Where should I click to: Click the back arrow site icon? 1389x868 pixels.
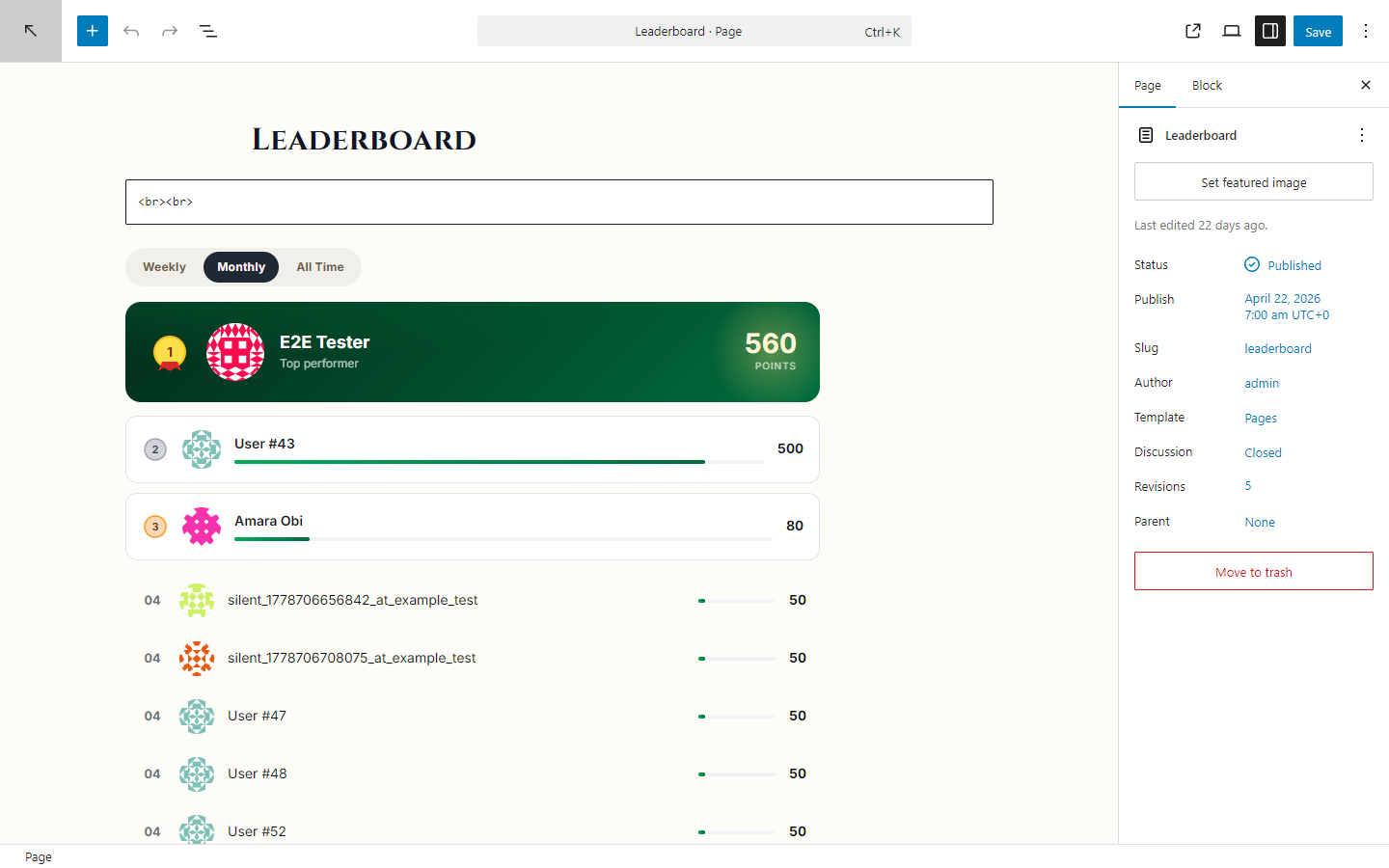(x=31, y=31)
